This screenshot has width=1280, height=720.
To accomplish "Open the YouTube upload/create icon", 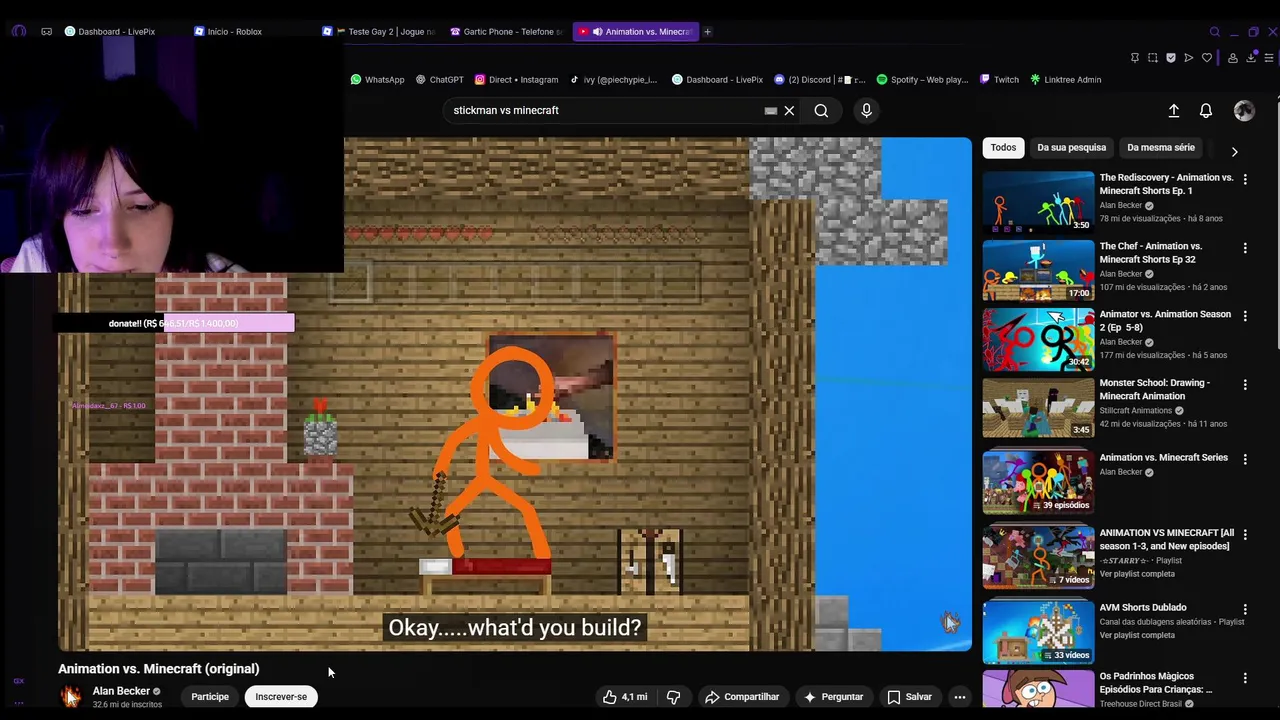I will (x=1174, y=111).
